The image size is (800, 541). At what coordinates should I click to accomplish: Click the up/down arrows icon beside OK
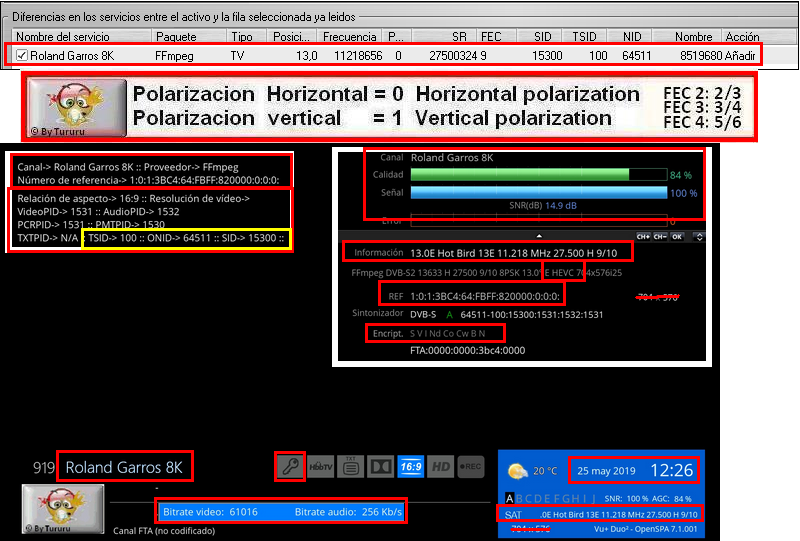click(x=699, y=237)
